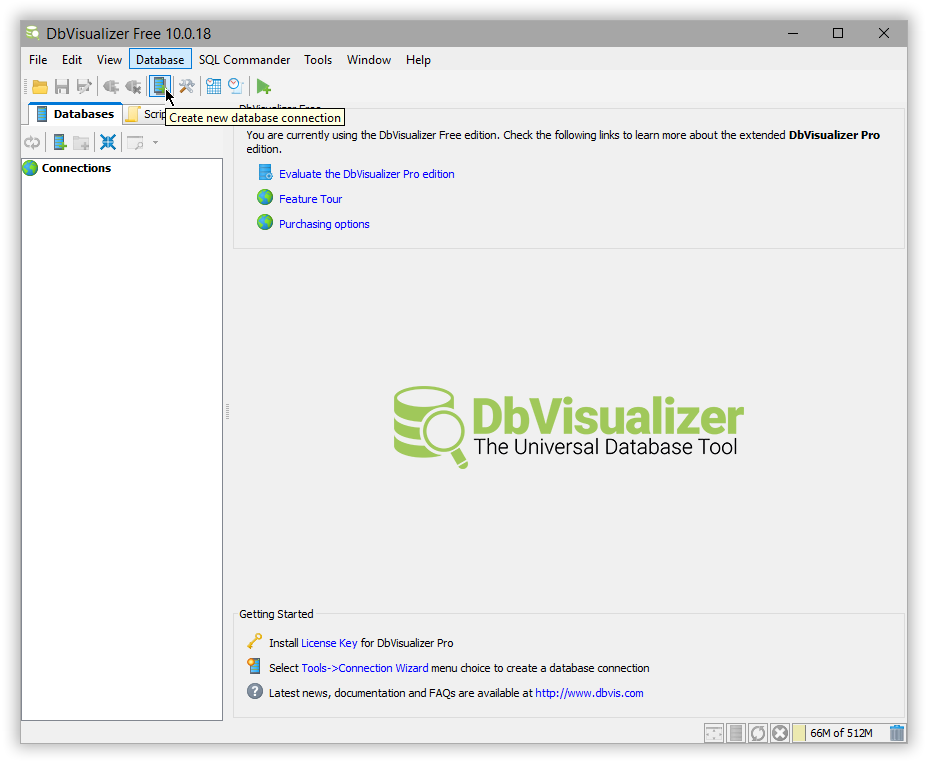Click the Feature Tour link
The height and width of the screenshot is (764, 928).
coord(310,199)
